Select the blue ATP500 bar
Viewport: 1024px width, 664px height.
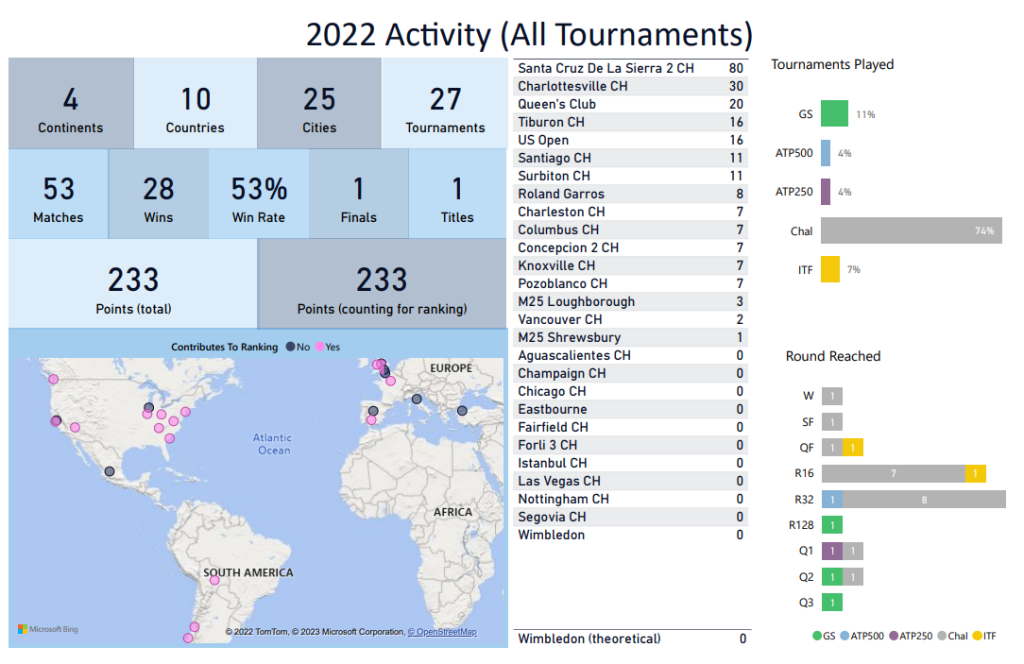tap(825, 153)
